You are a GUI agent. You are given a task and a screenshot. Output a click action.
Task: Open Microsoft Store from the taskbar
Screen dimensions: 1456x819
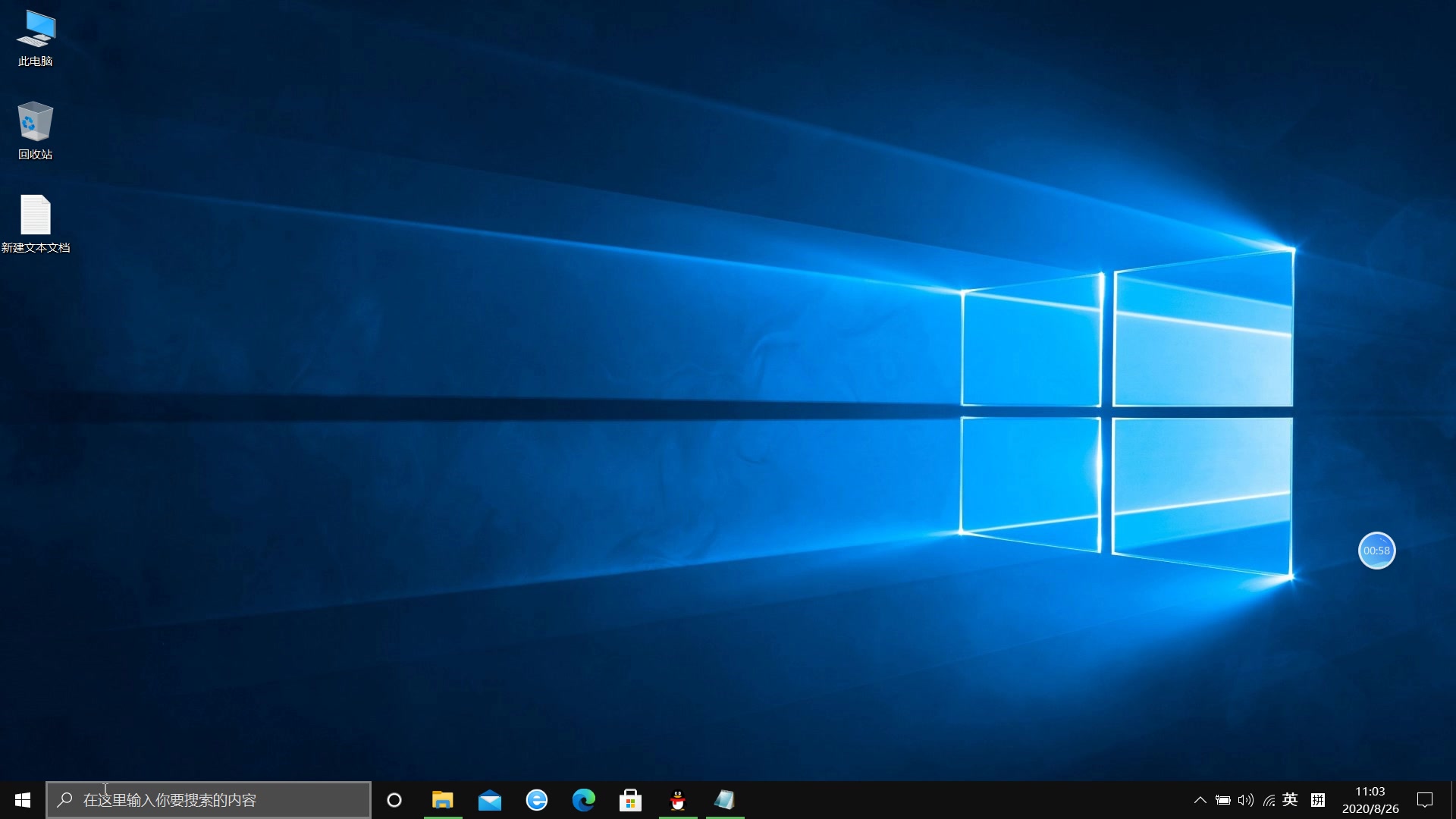pos(631,800)
